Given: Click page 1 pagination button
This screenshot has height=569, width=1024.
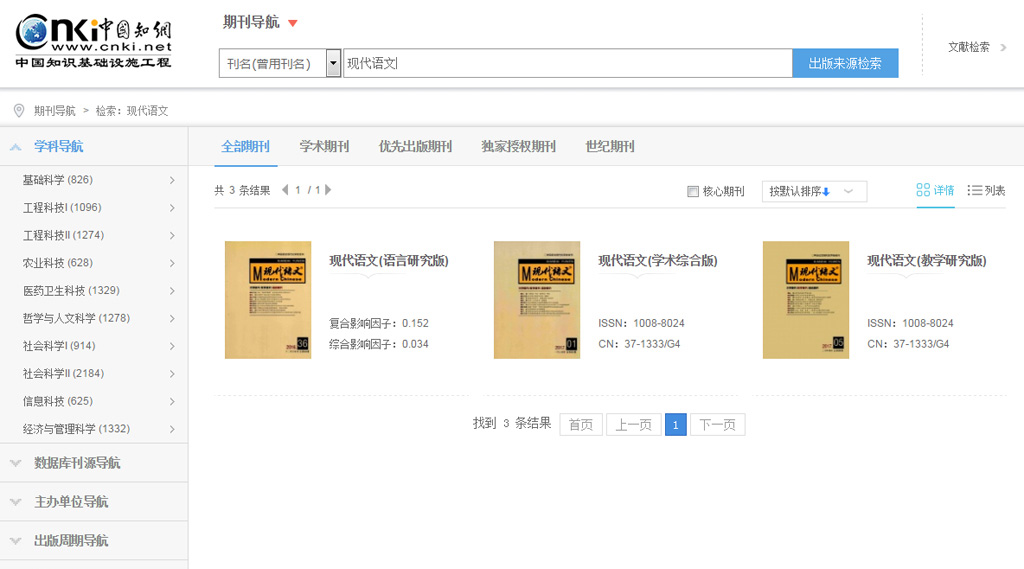Looking at the screenshot, I should click(x=676, y=425).
